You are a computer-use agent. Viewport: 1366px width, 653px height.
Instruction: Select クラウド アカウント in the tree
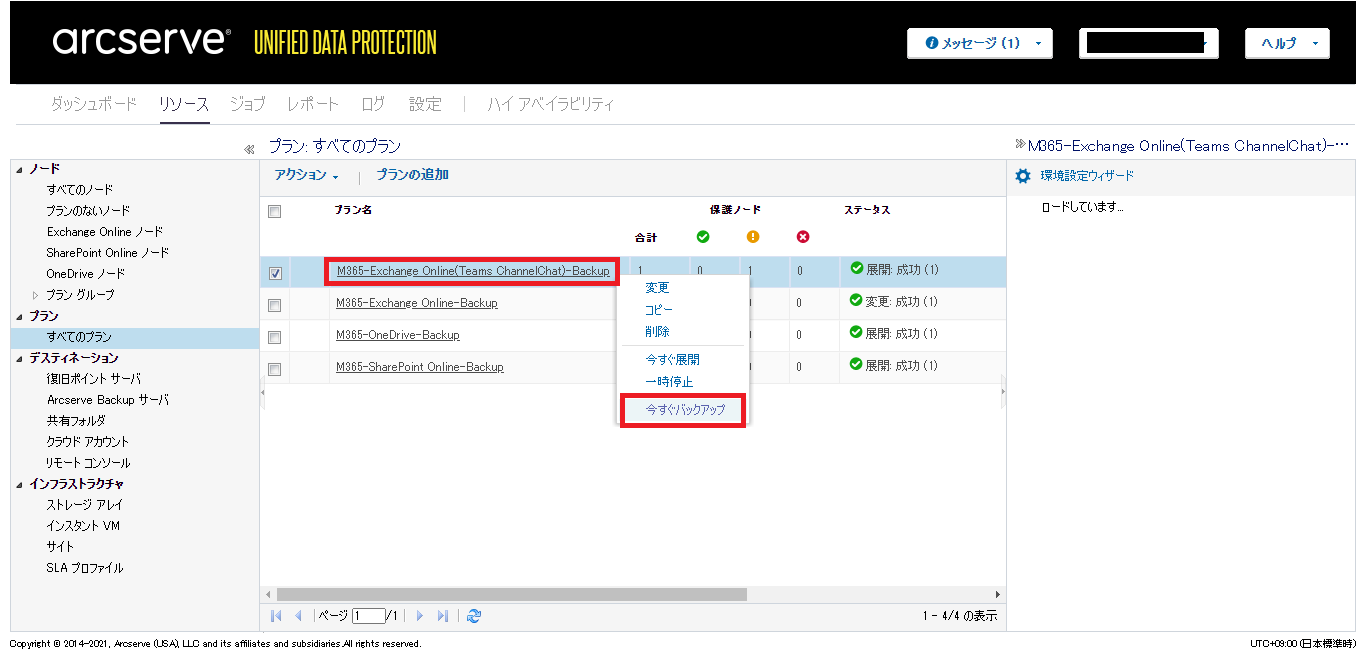pos(88,442)
